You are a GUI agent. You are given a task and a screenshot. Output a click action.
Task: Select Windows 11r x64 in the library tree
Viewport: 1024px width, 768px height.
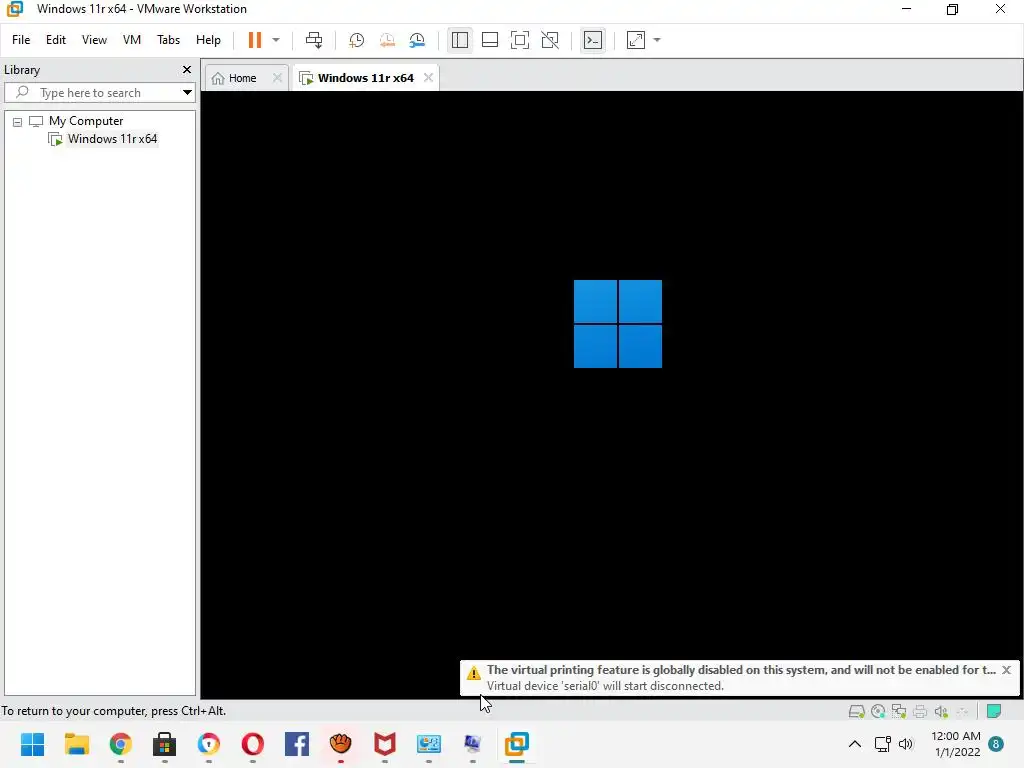click(112, 138)
